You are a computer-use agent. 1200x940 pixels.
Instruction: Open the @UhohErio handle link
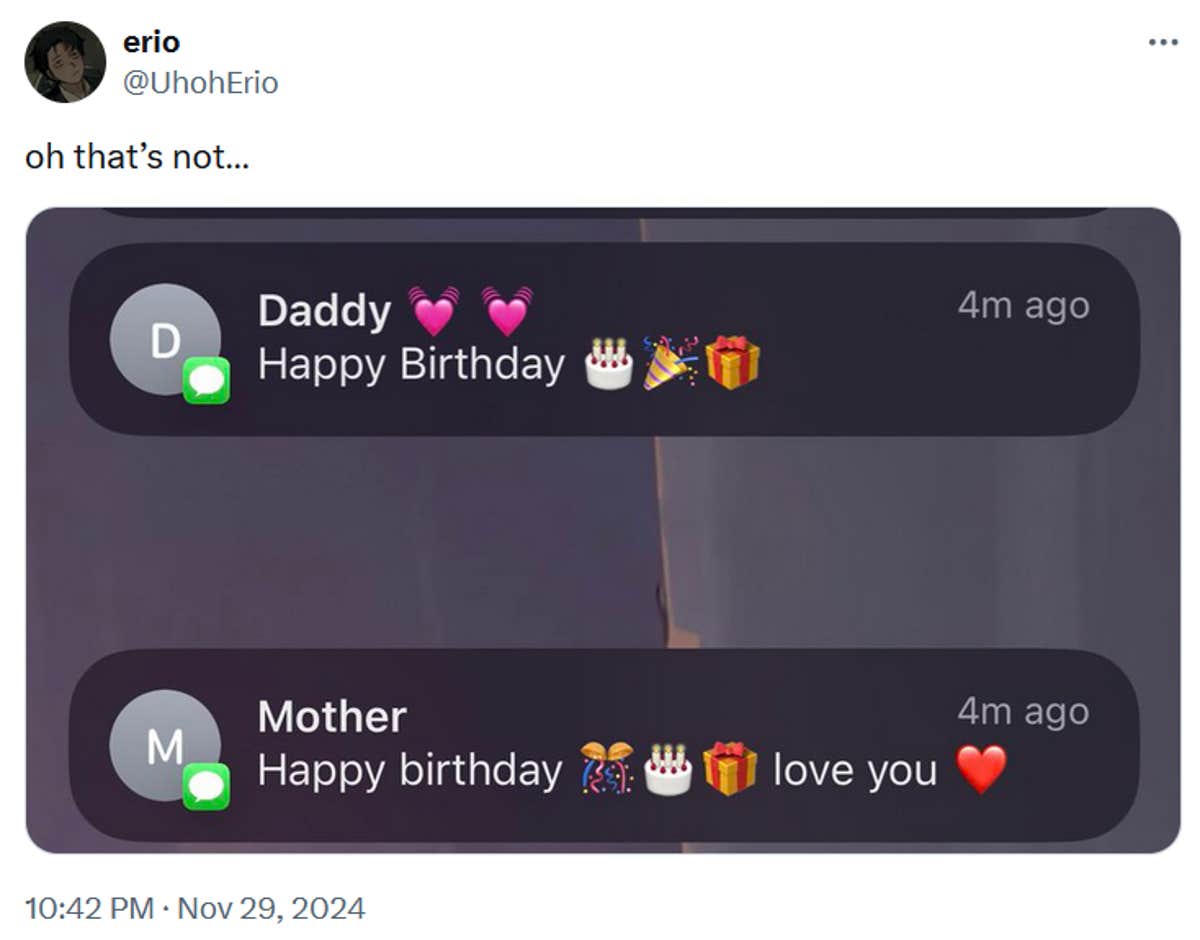click(x=200, y=82)
